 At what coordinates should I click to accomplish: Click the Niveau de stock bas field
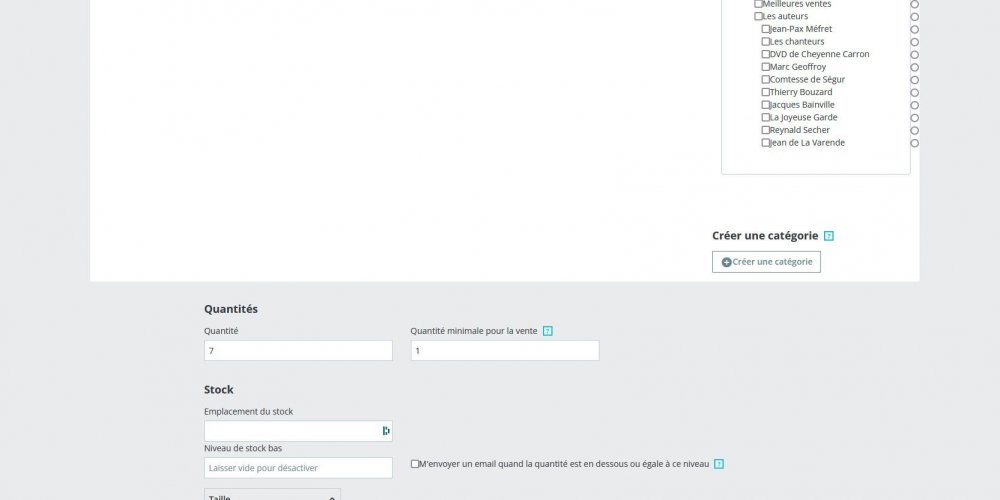[298, 468]
